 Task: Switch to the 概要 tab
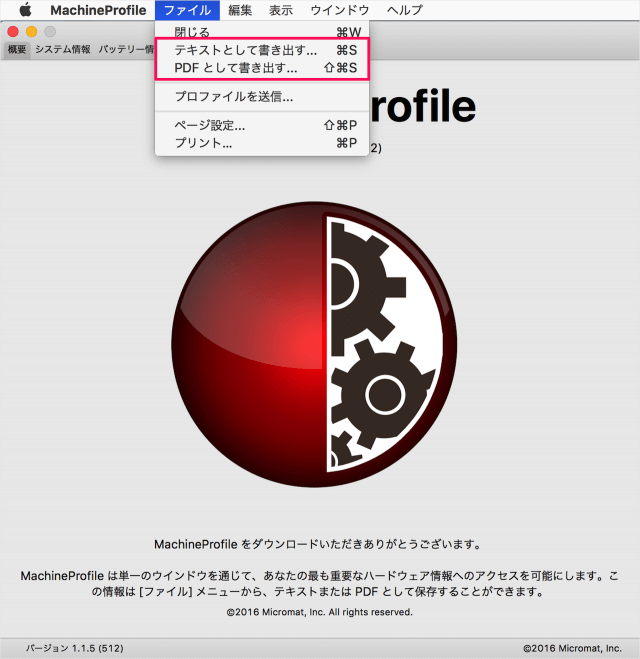pos(16,49)
